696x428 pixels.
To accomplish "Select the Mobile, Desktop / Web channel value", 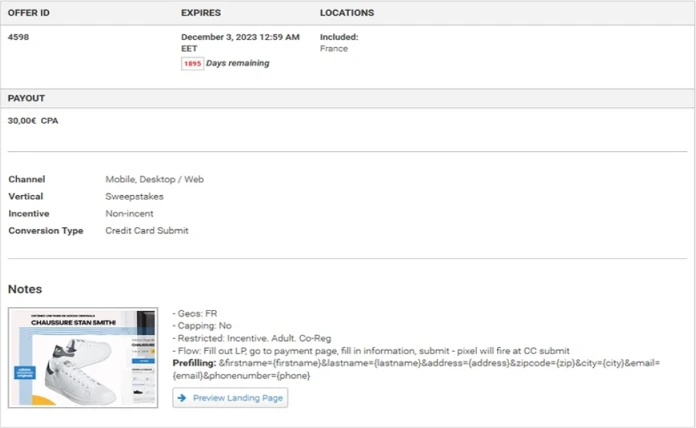I will coord(154,179).
